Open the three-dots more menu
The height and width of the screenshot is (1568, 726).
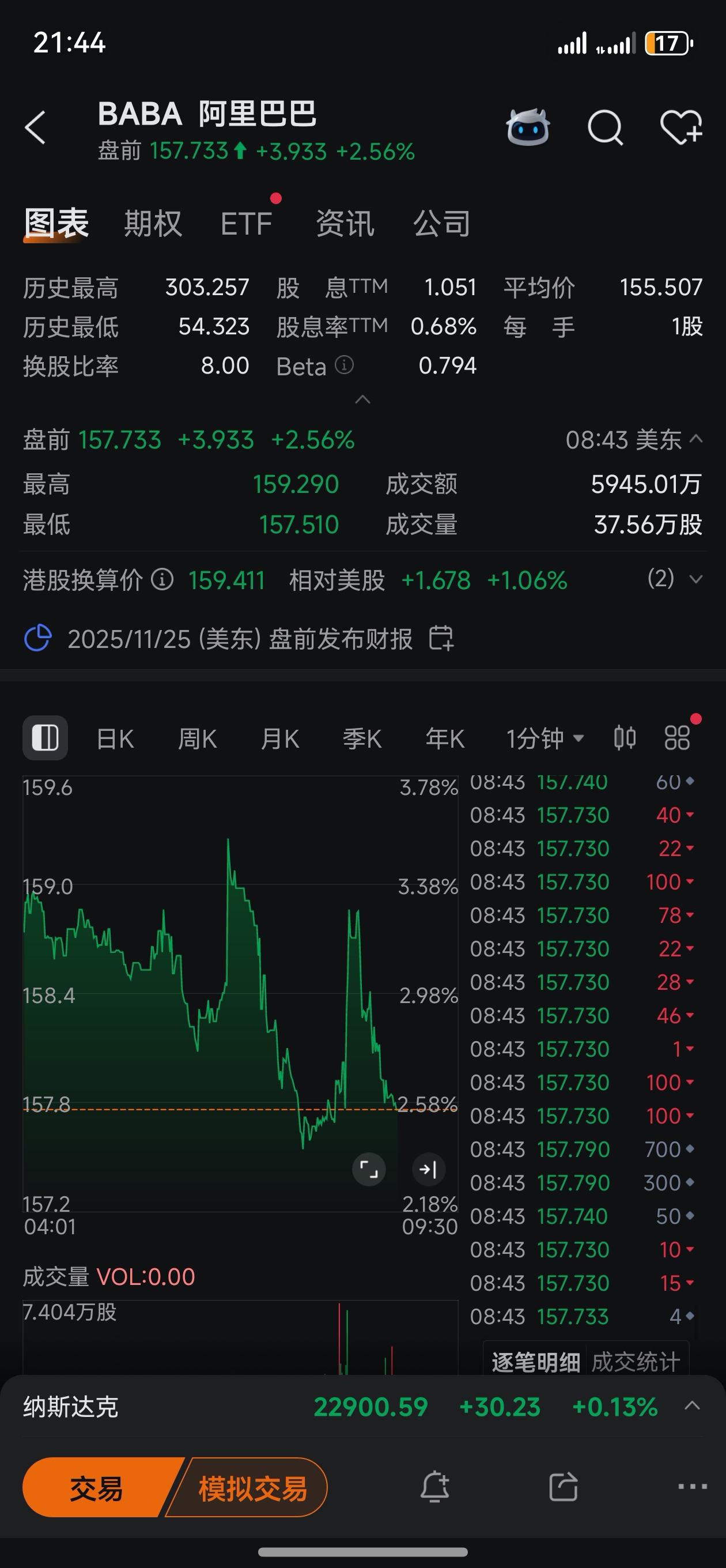tap(693, 1487)
